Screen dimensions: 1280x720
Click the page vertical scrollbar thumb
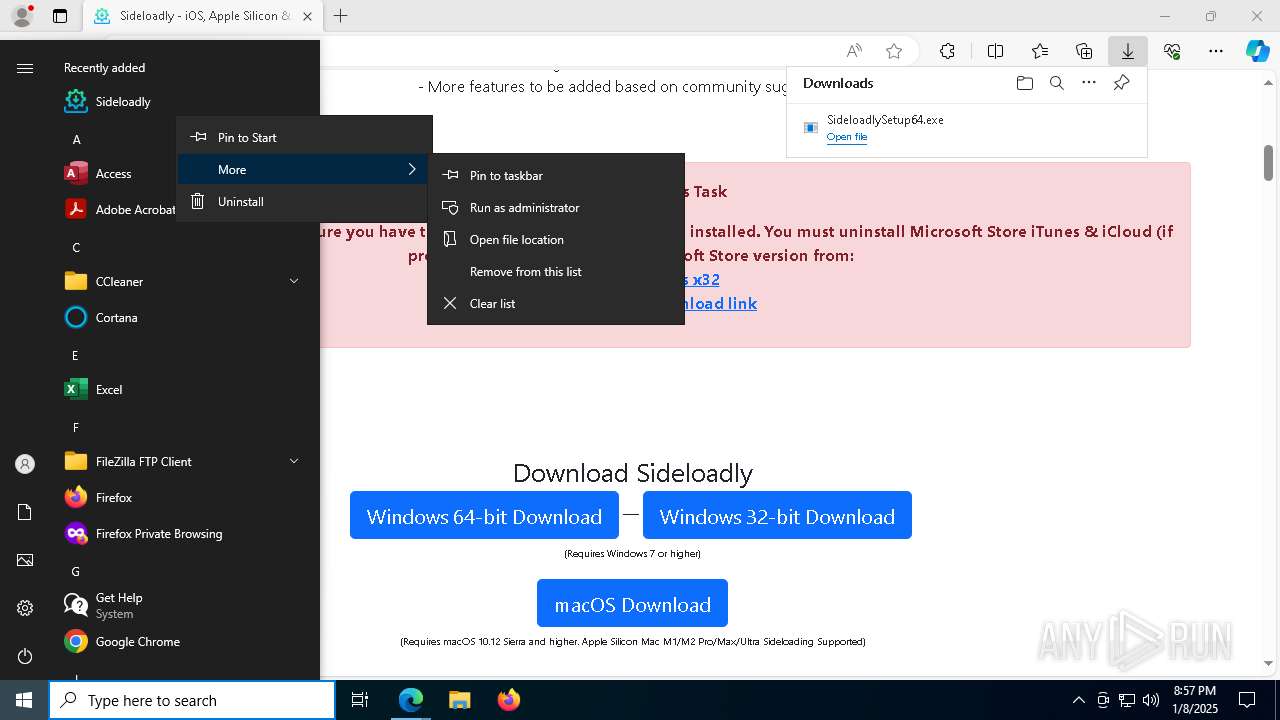click(1268, 162)
